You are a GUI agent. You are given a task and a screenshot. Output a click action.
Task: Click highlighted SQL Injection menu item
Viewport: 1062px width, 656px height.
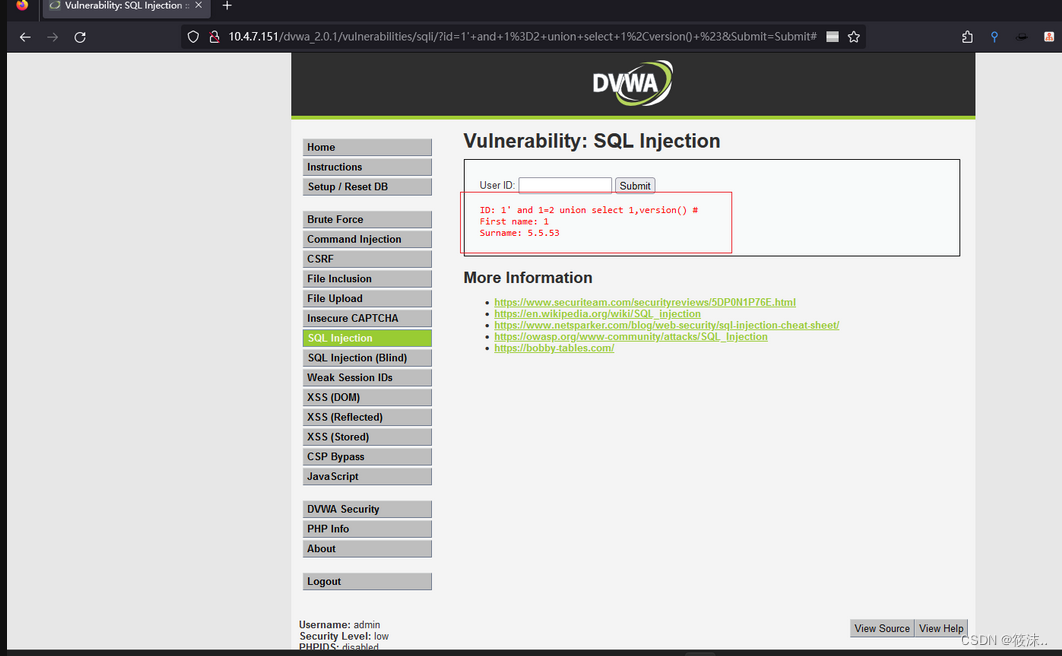[367, 338]
